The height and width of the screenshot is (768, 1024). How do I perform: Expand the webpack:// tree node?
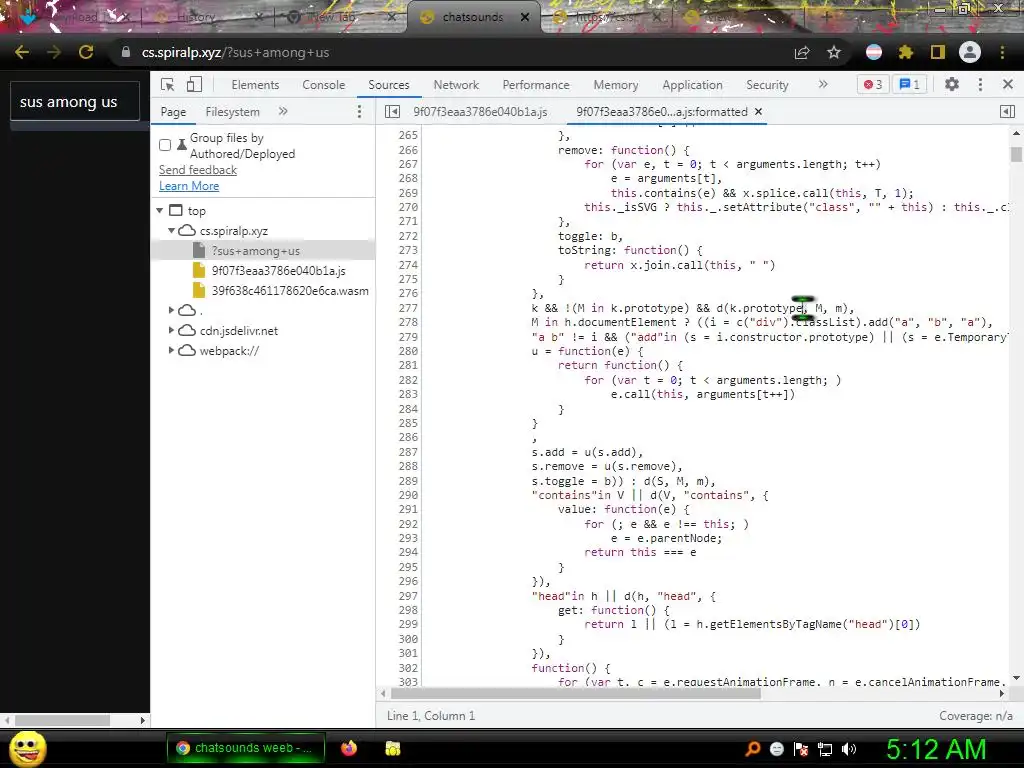pos(171,351)
